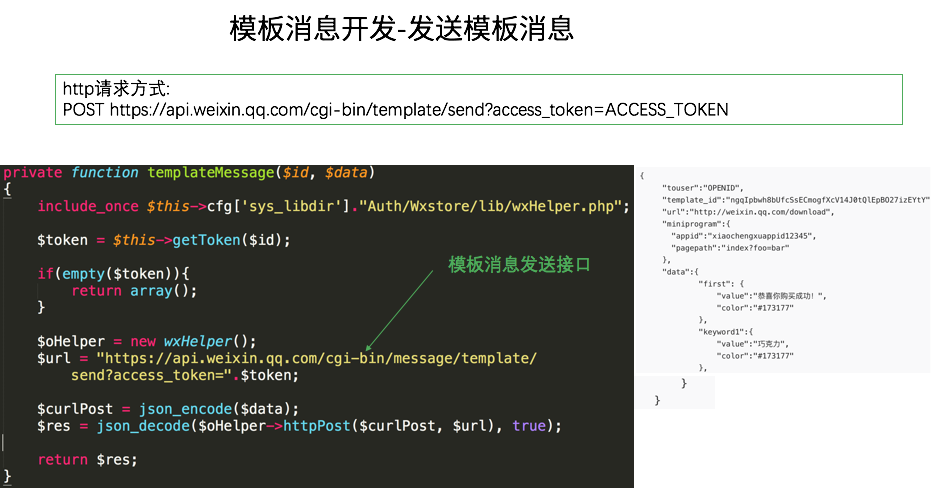Click the JSON "miniprogram":{ line

pos(696,224)
